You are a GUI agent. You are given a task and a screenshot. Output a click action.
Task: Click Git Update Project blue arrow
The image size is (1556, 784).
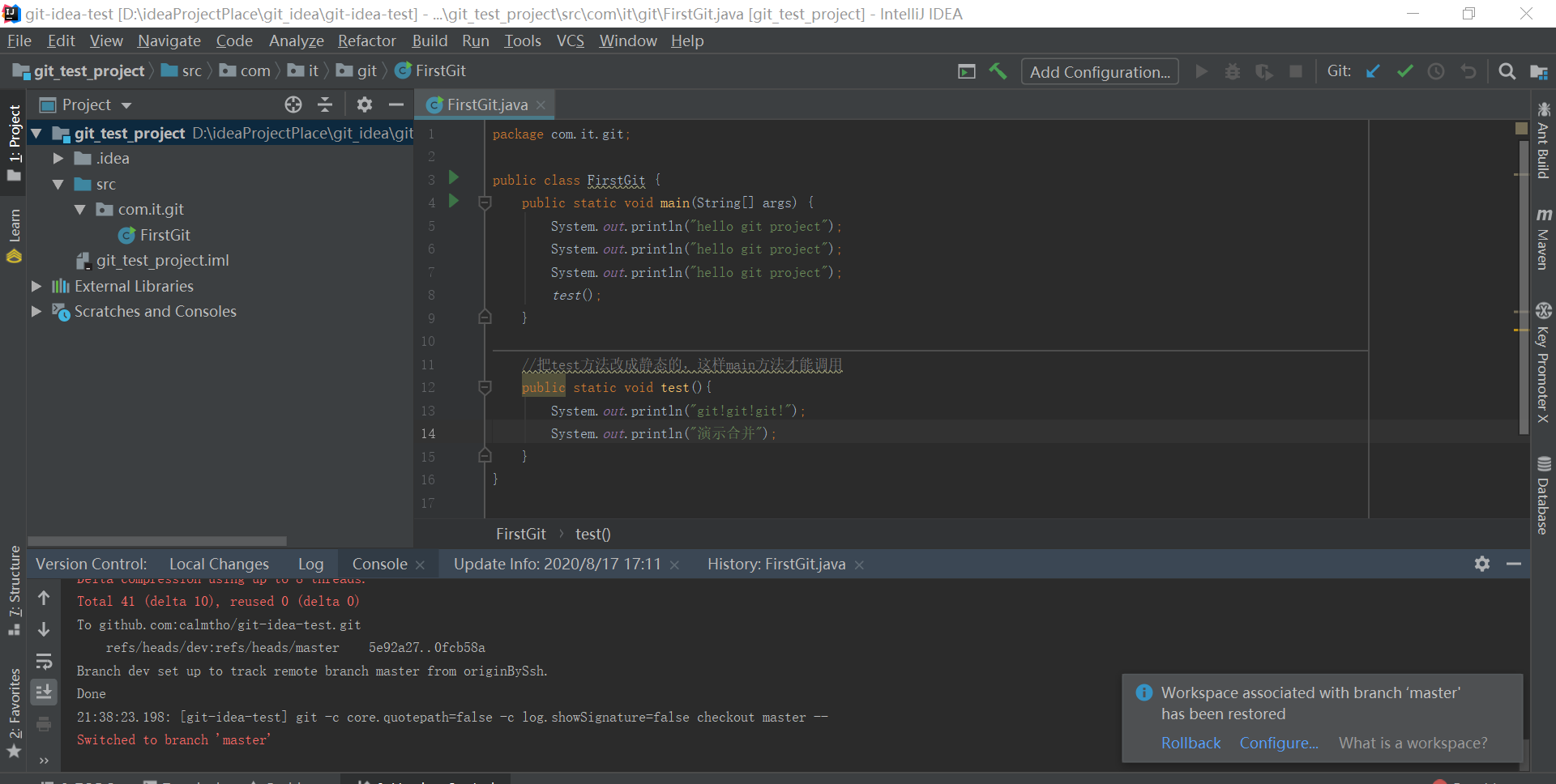[x=1373, y=71]
